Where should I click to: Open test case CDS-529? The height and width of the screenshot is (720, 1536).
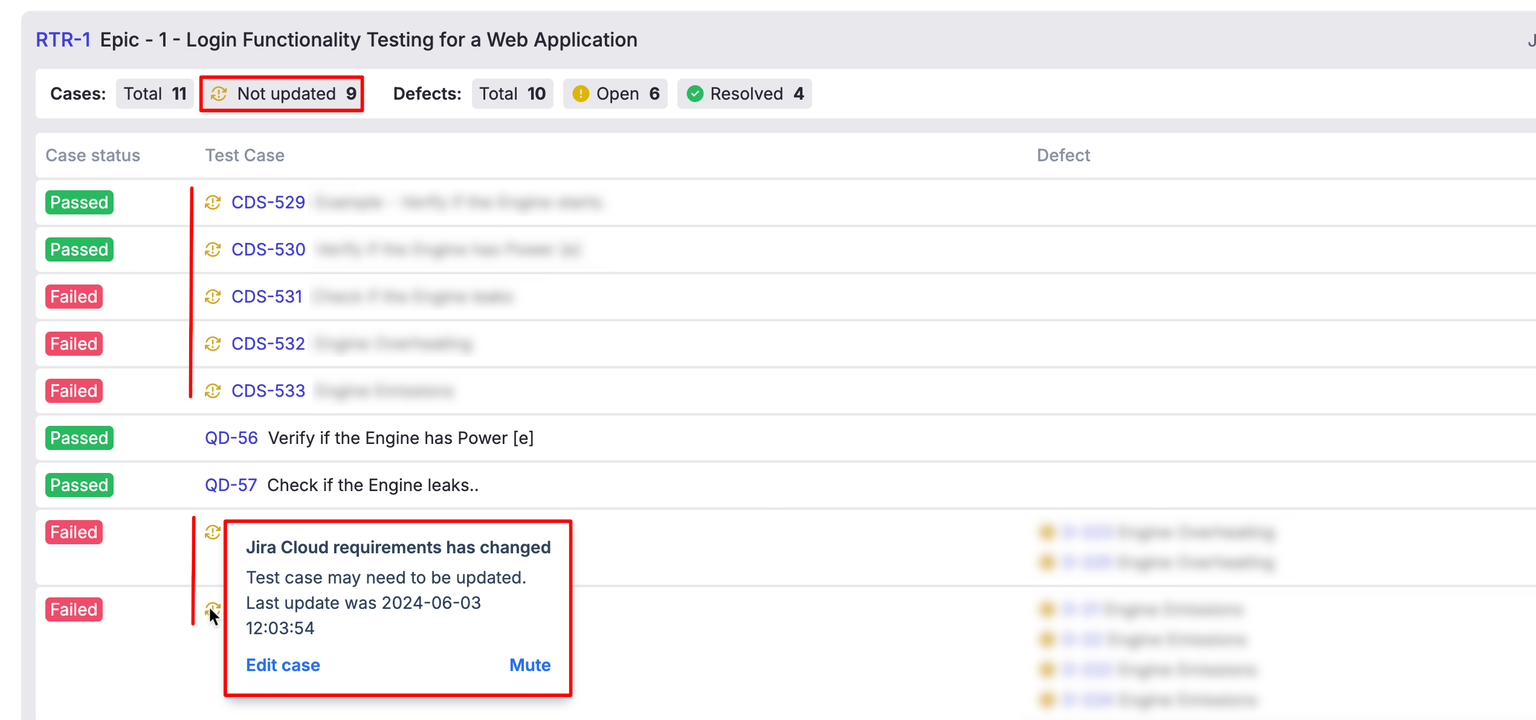(x=268, y=203)
